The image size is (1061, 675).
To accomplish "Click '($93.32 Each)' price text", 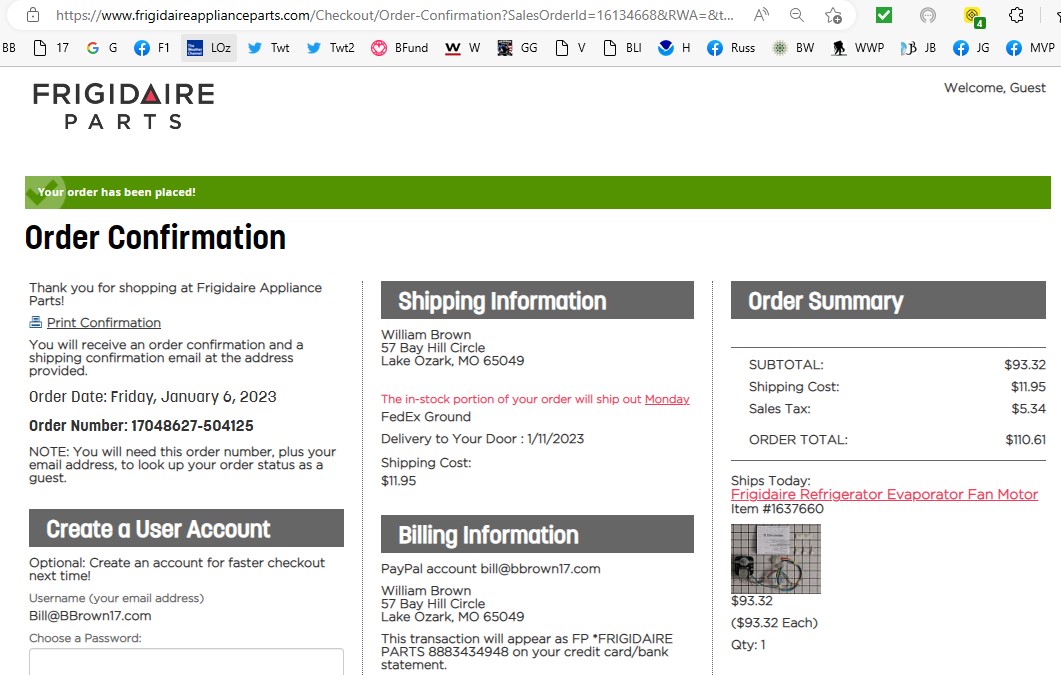I will pyautogui.click(x=775, y=623).
